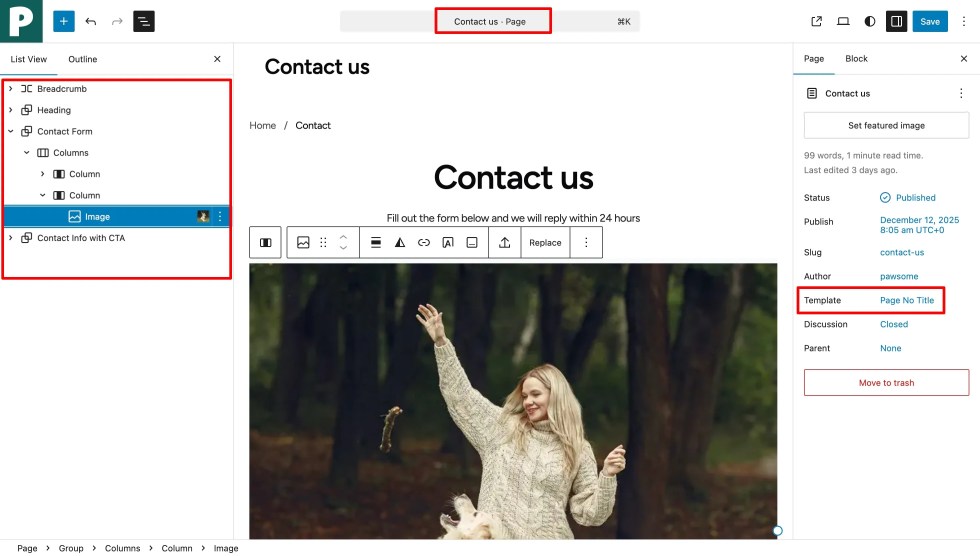Image resolution: width=980 pixels, height=556 pixels.
Task: Click the site logo P icon
Action: 21,21
